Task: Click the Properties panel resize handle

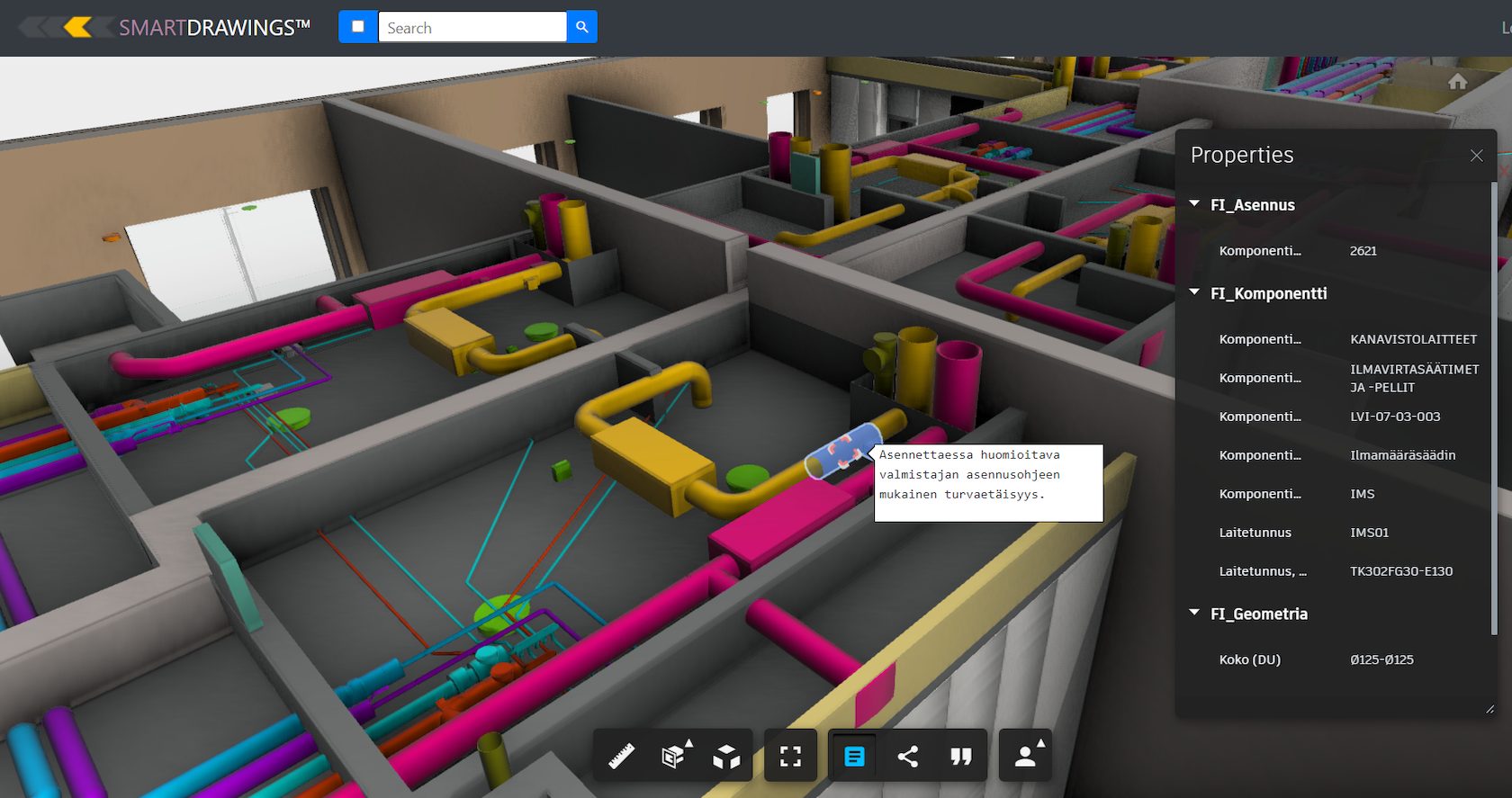Action: pos(1489,710)
